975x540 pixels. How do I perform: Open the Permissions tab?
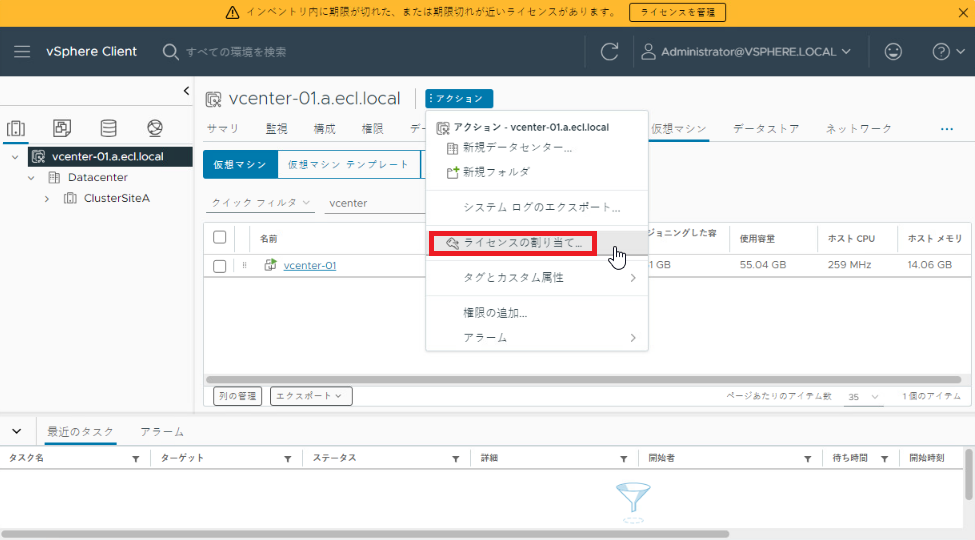372,129
